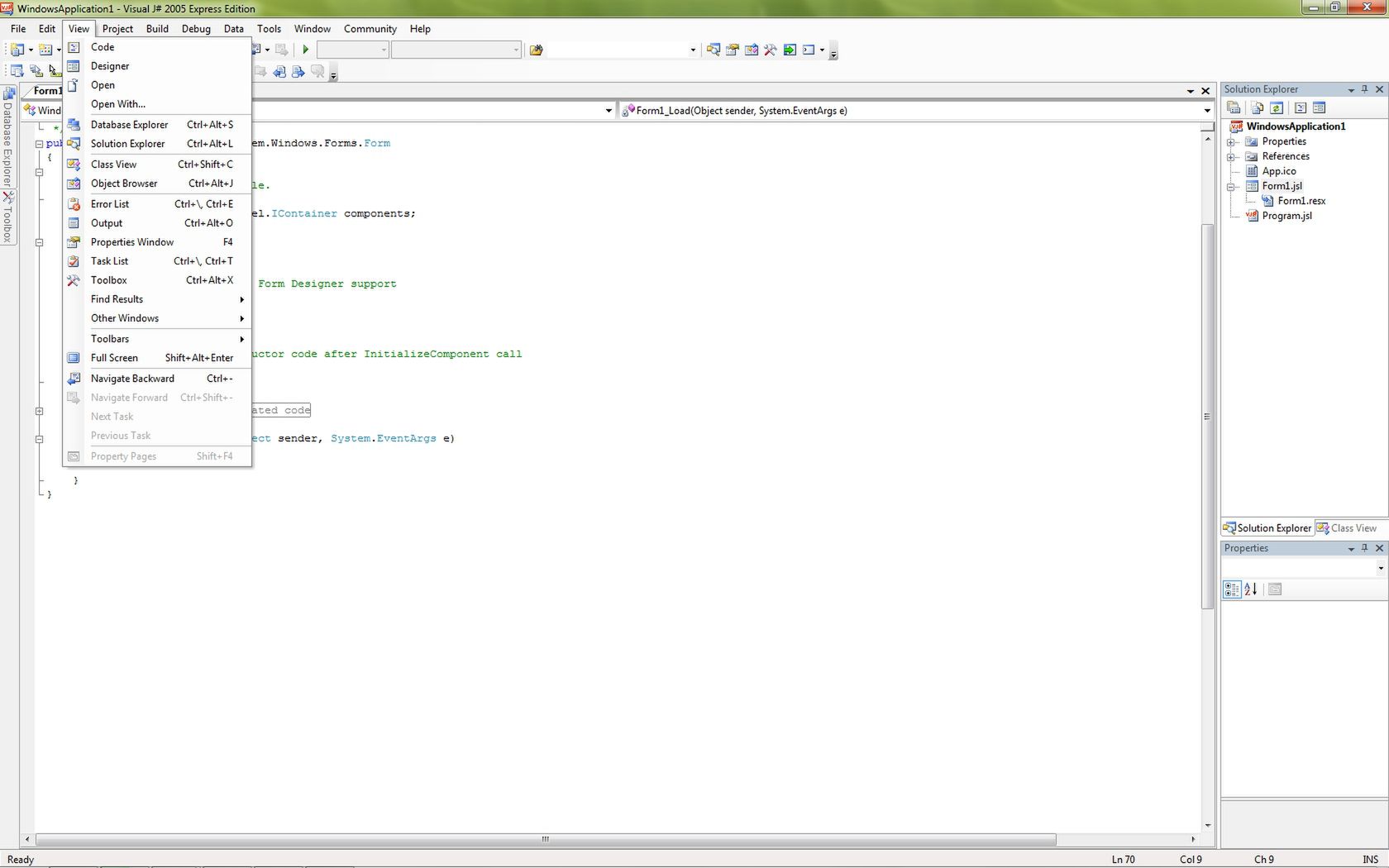This screenshot has width=1389, height=868.
Task: Choose Designer from the View menu
Action: coord(157,66)
